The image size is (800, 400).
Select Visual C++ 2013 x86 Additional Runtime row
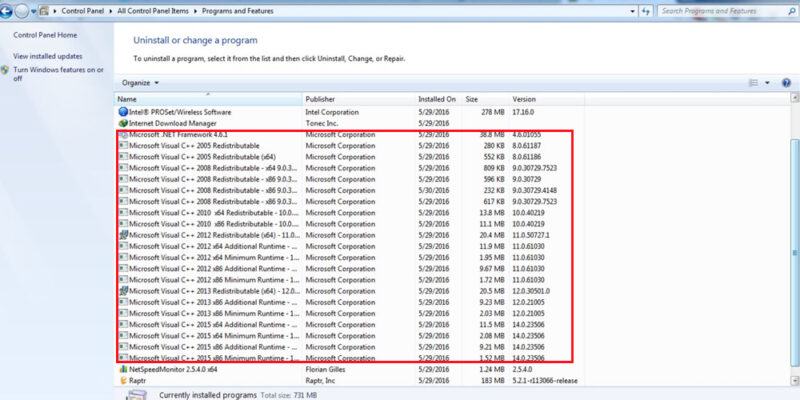(349, 302)
